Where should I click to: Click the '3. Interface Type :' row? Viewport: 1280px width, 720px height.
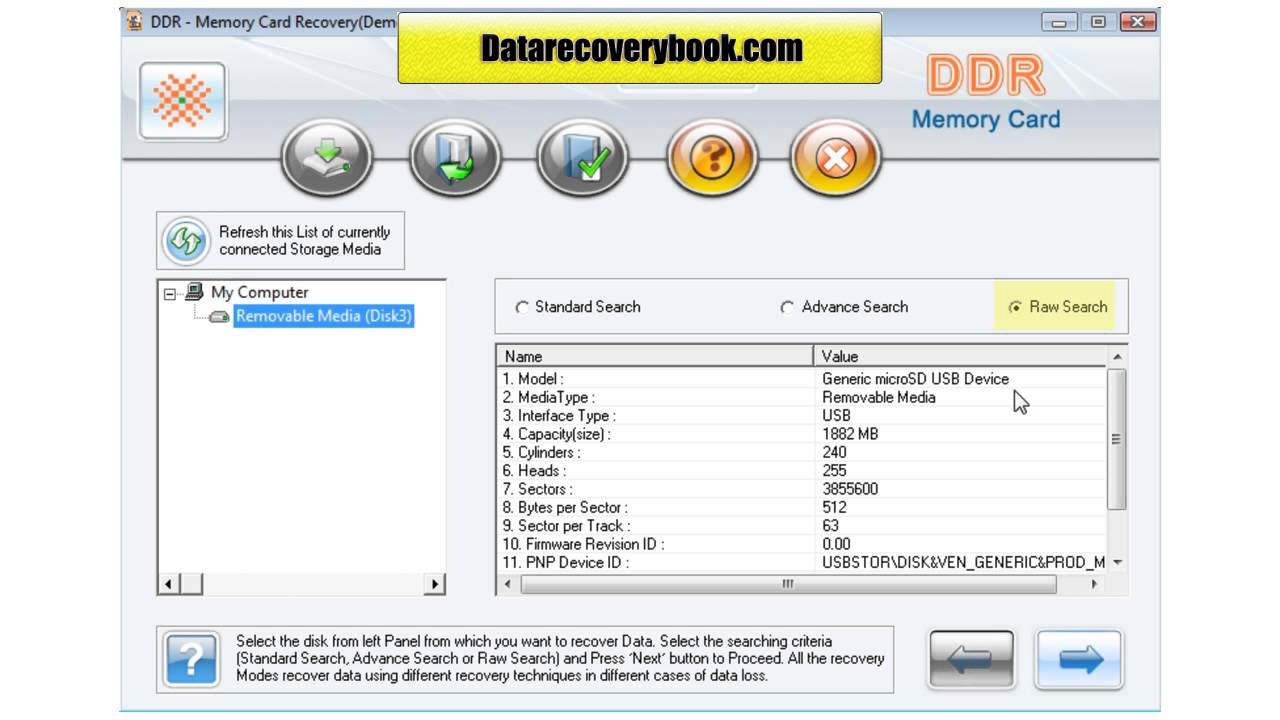tap(802, 415)
